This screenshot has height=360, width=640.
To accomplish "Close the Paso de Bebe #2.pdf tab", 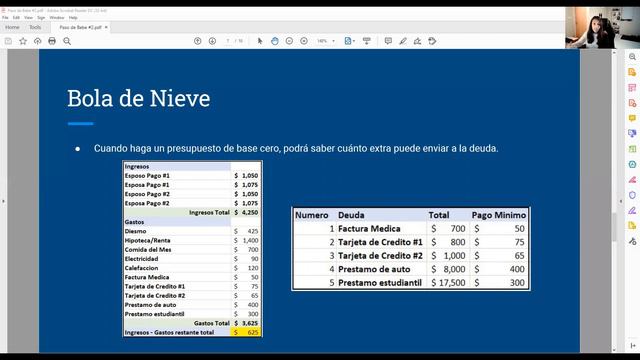I will 106,27.
